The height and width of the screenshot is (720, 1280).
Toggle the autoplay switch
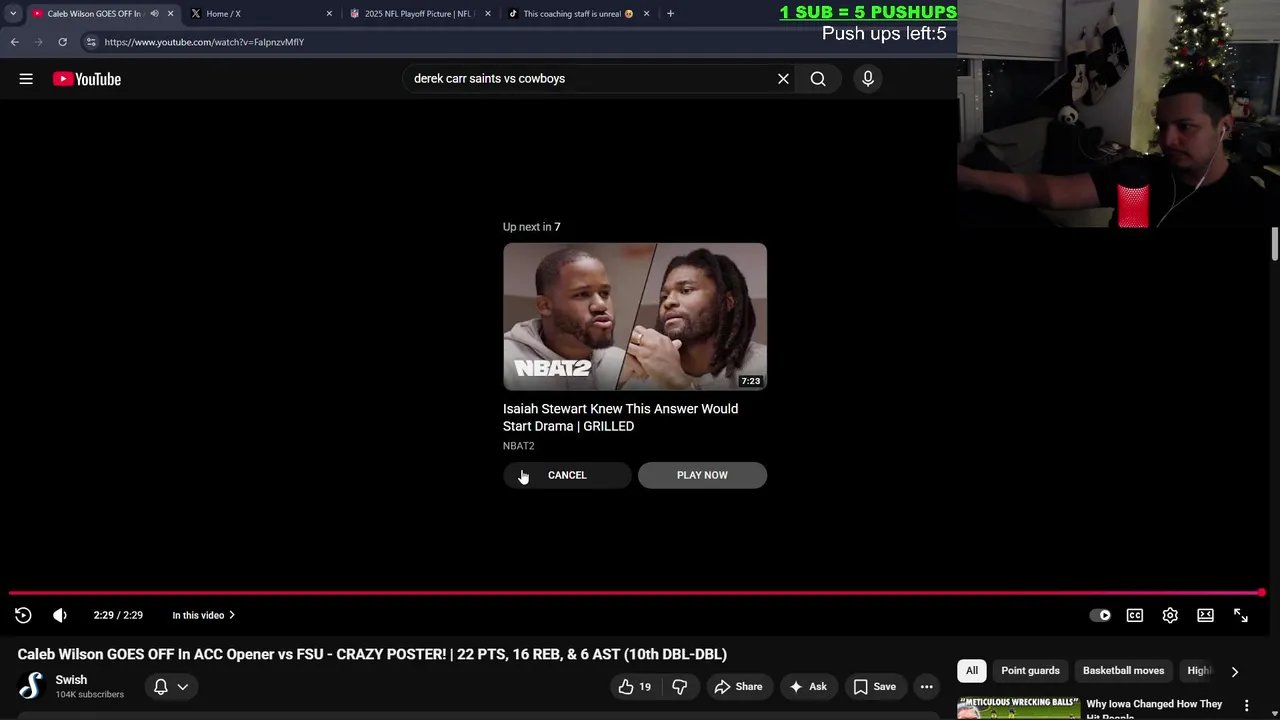(x=1100, y=615)
